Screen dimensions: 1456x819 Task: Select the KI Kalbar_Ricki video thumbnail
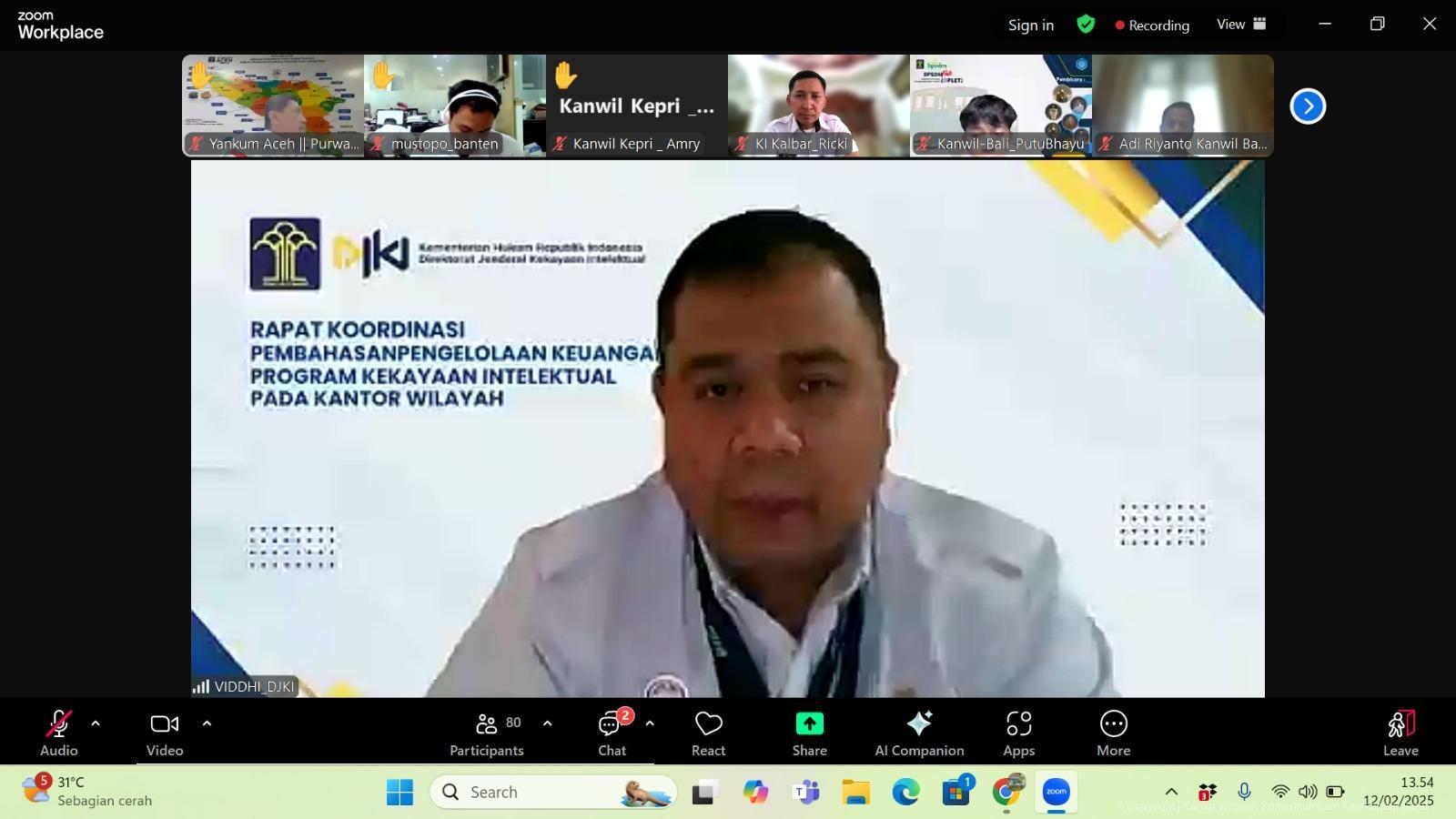818,105
